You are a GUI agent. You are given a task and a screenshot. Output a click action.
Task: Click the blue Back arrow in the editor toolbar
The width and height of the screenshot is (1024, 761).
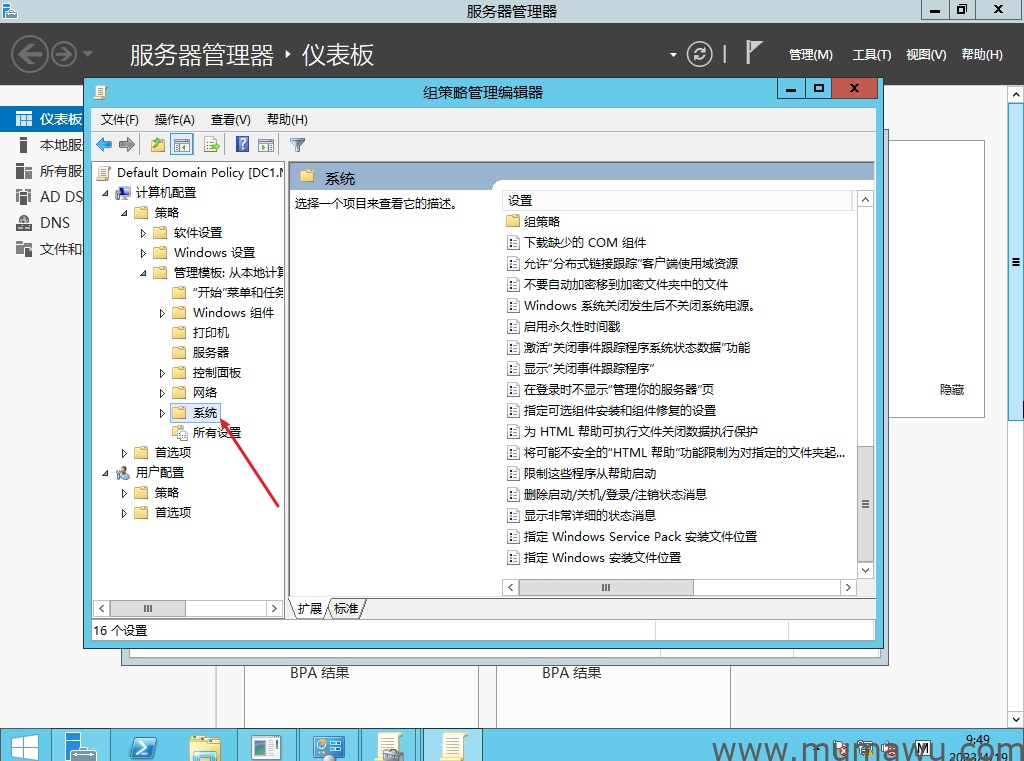point(104,145)
